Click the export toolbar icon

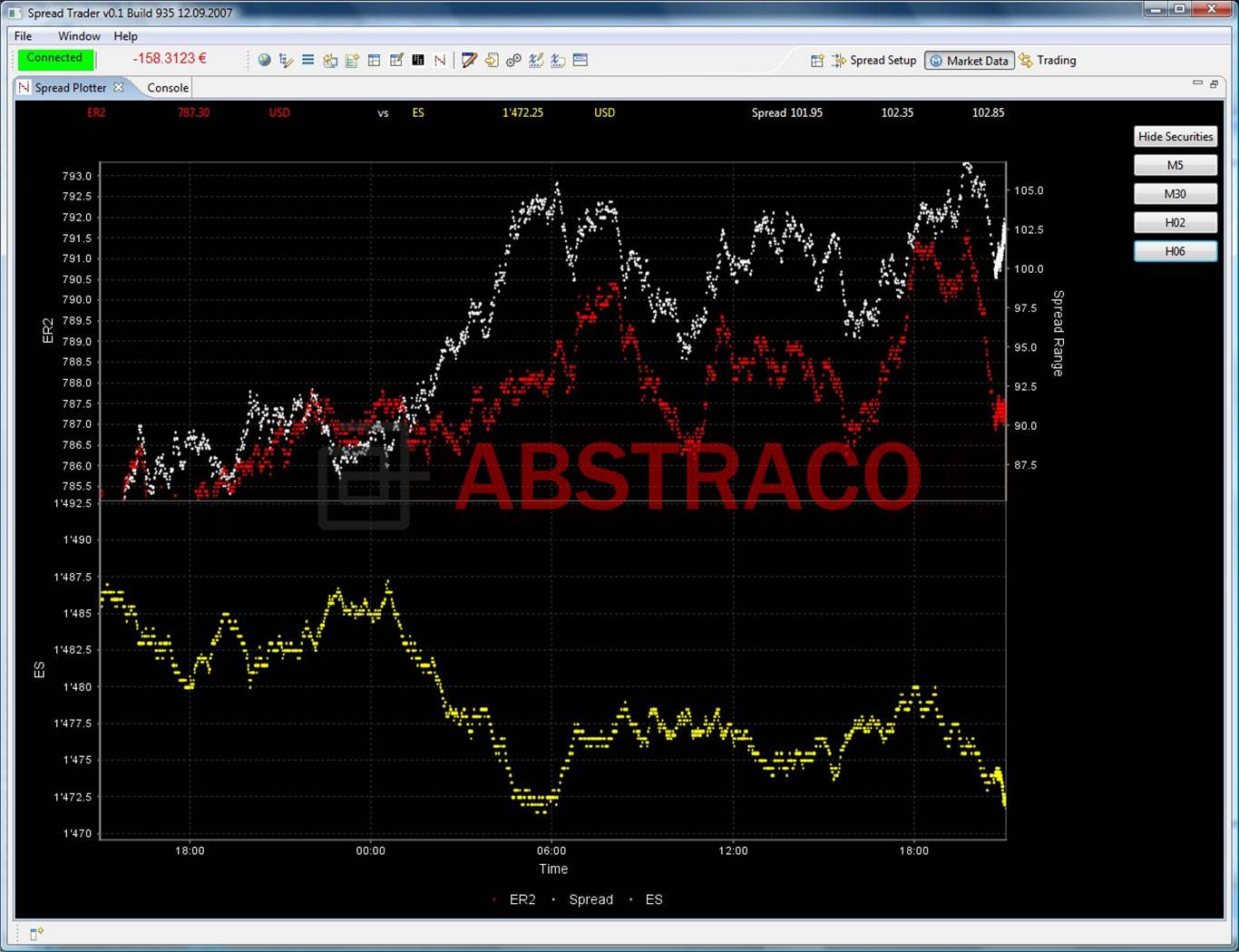click(x=492, y=60)
